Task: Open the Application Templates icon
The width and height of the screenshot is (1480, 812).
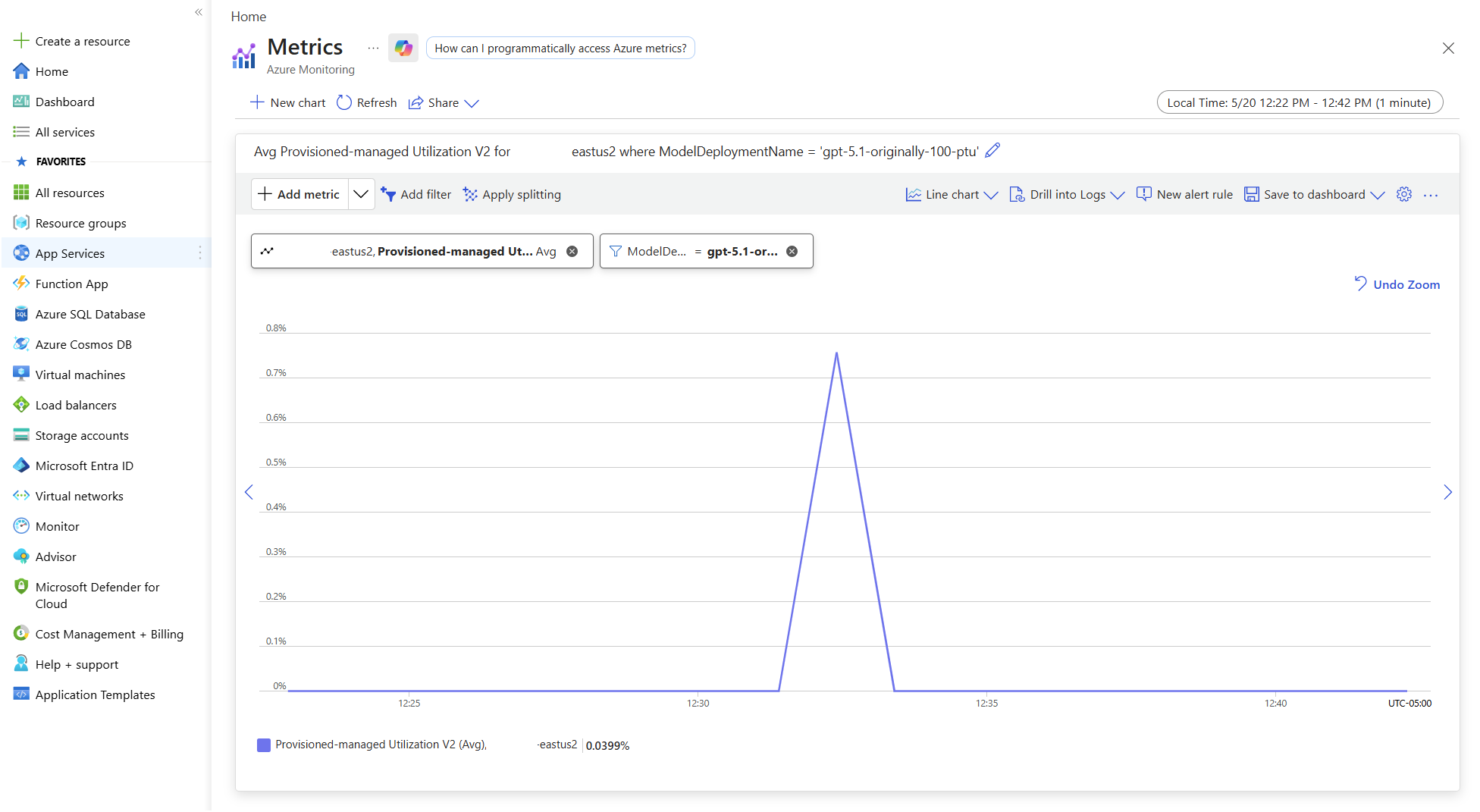Action: [x=21, y=694]
